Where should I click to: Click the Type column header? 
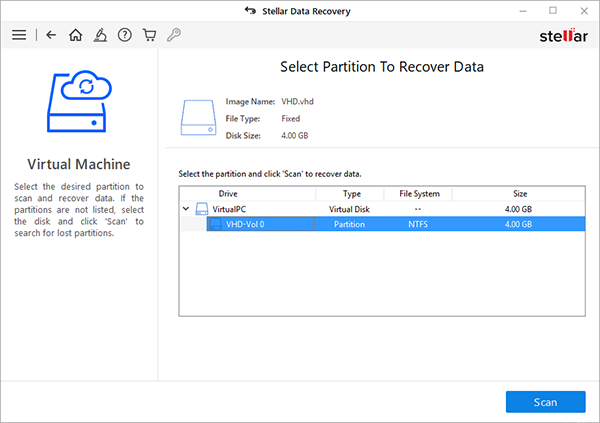350,194
